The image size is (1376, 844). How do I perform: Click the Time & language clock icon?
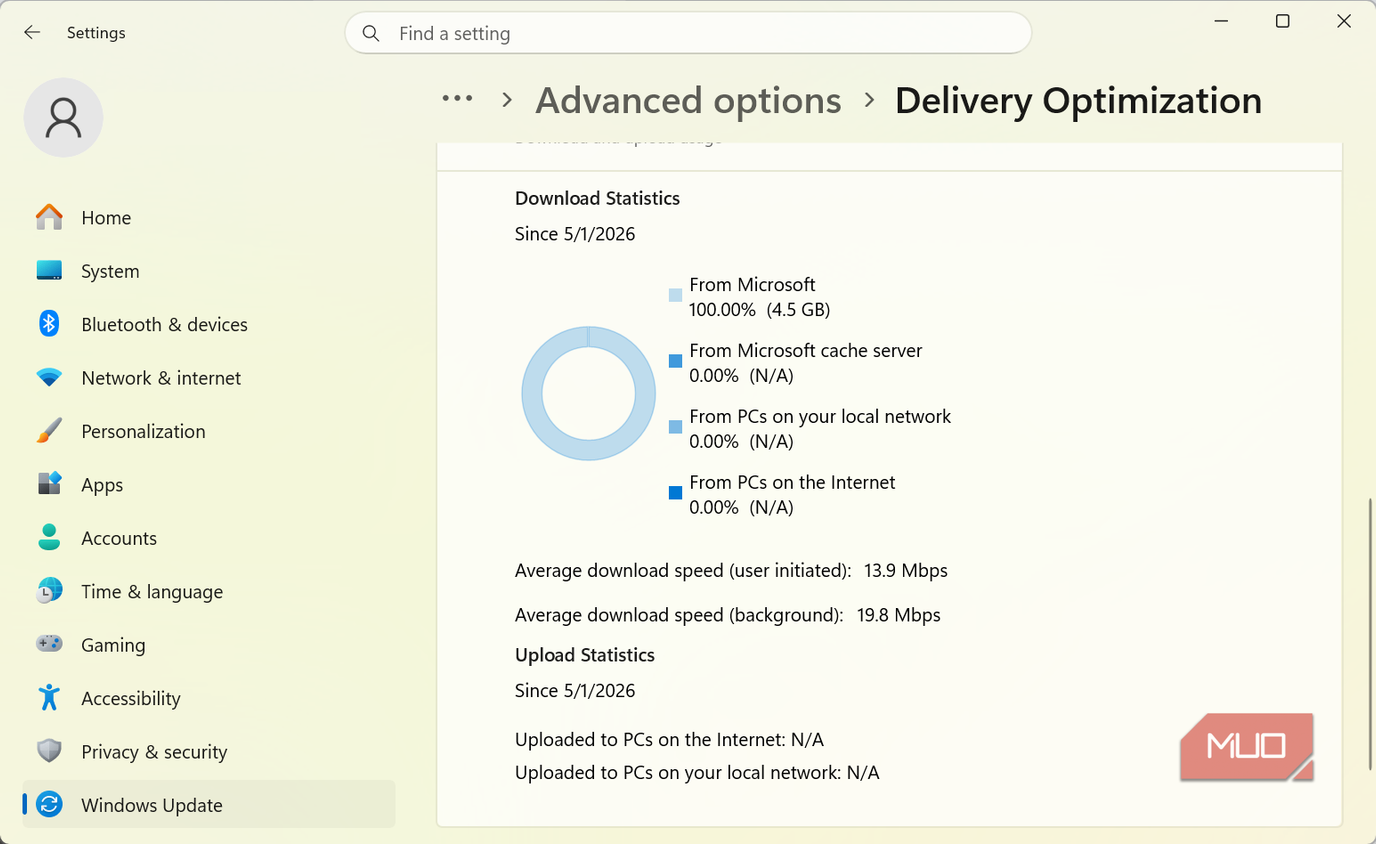pos(49,591)
